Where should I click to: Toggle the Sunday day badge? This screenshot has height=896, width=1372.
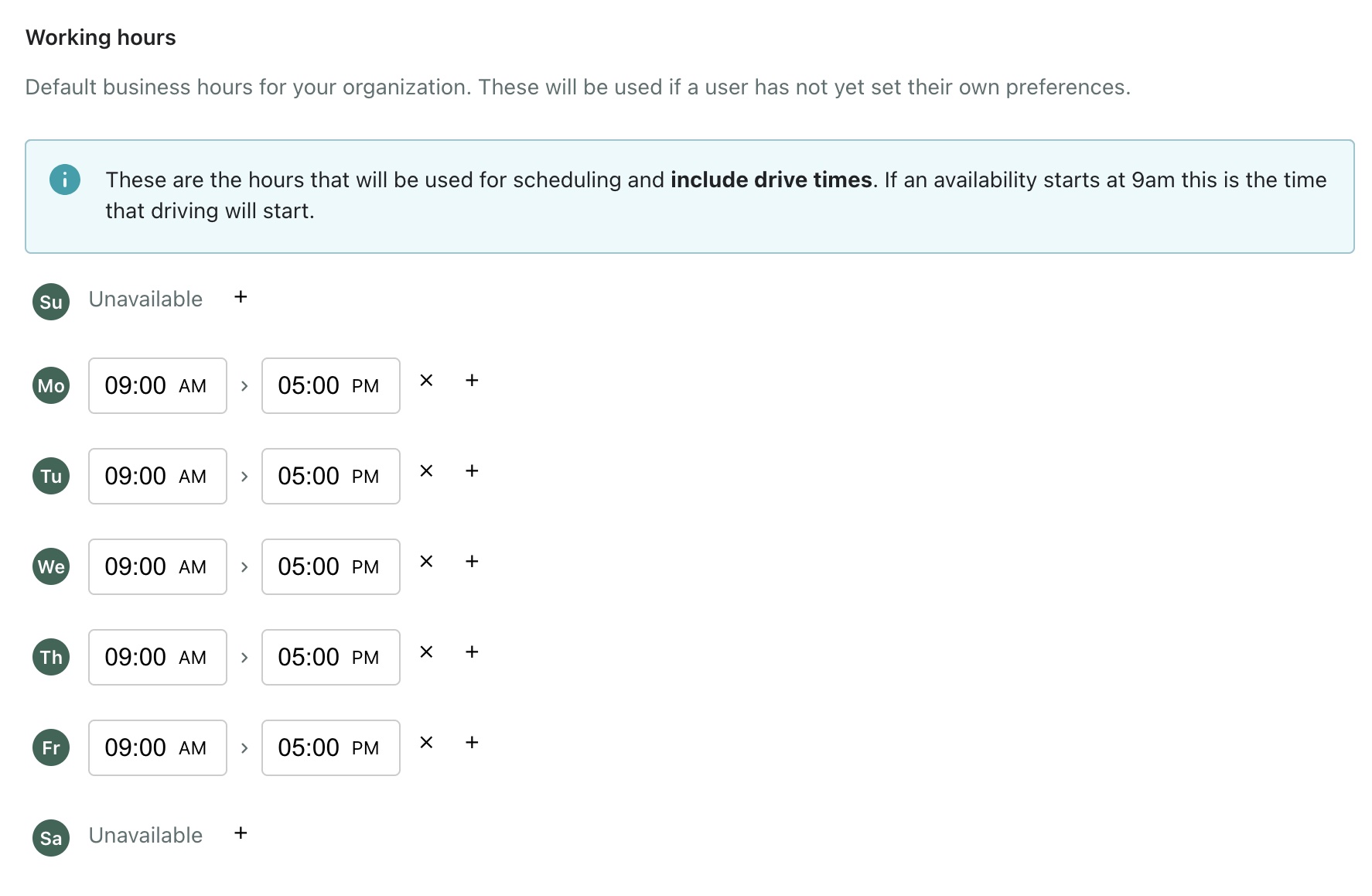pyautogui.click(x=51, y=302)
